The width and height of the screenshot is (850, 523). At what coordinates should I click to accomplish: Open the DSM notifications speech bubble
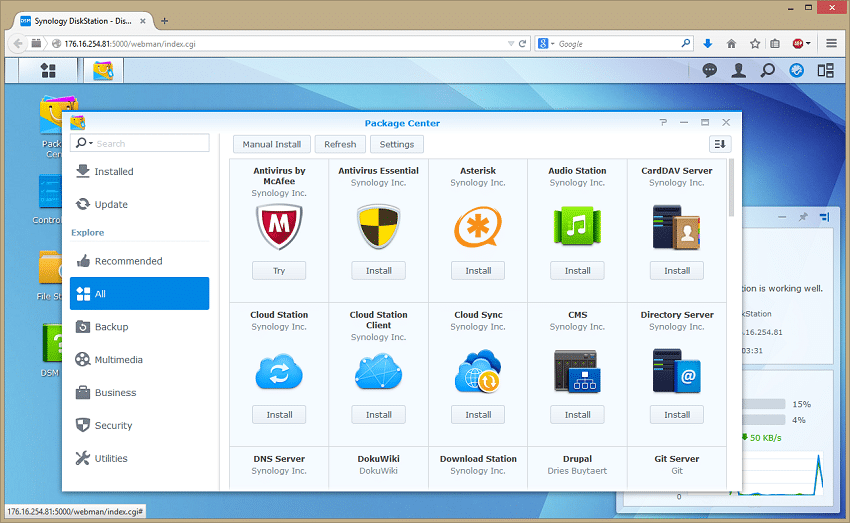click(x=710, y=70)
